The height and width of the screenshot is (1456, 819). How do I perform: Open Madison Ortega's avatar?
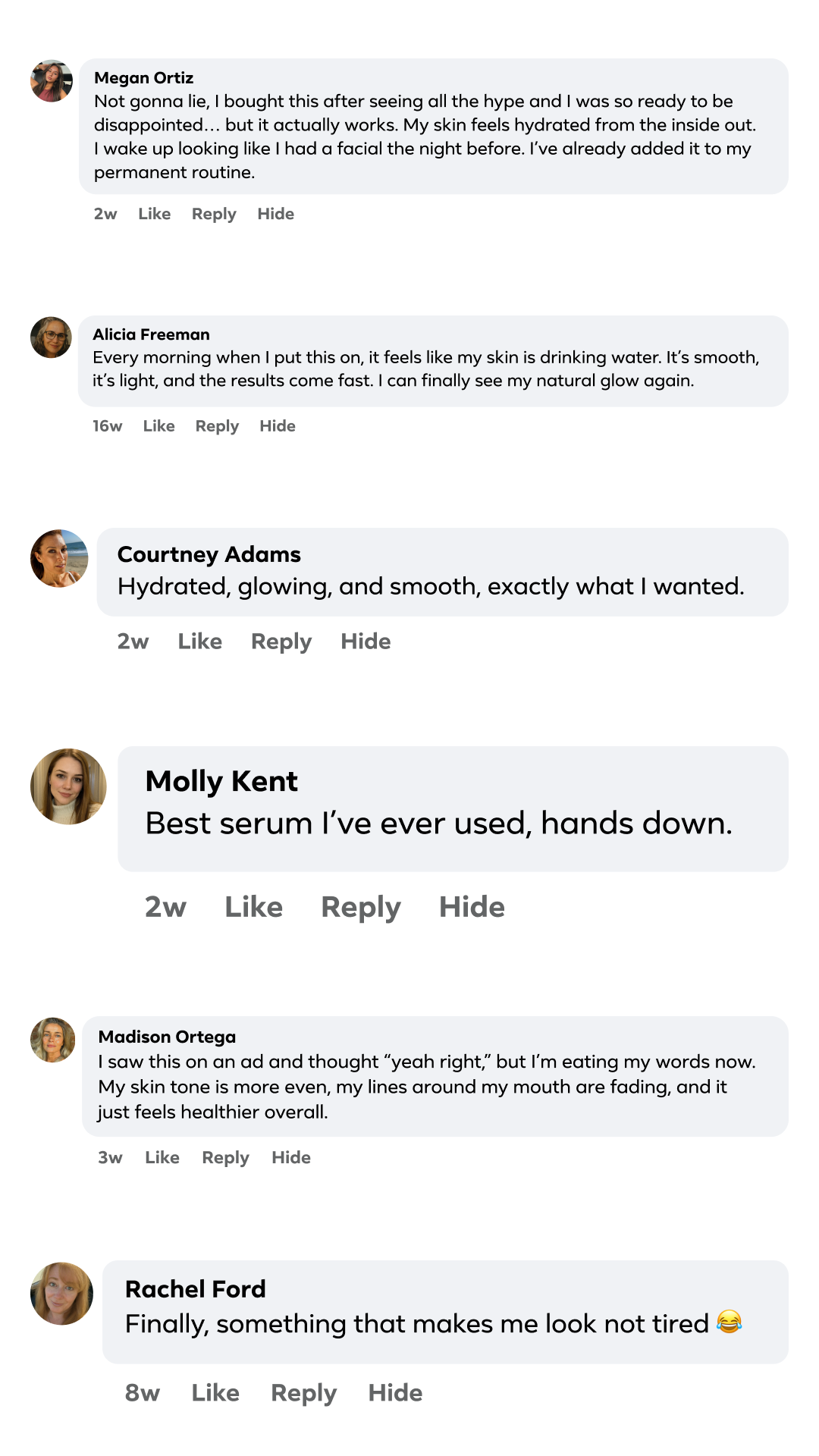[52, 1040]
